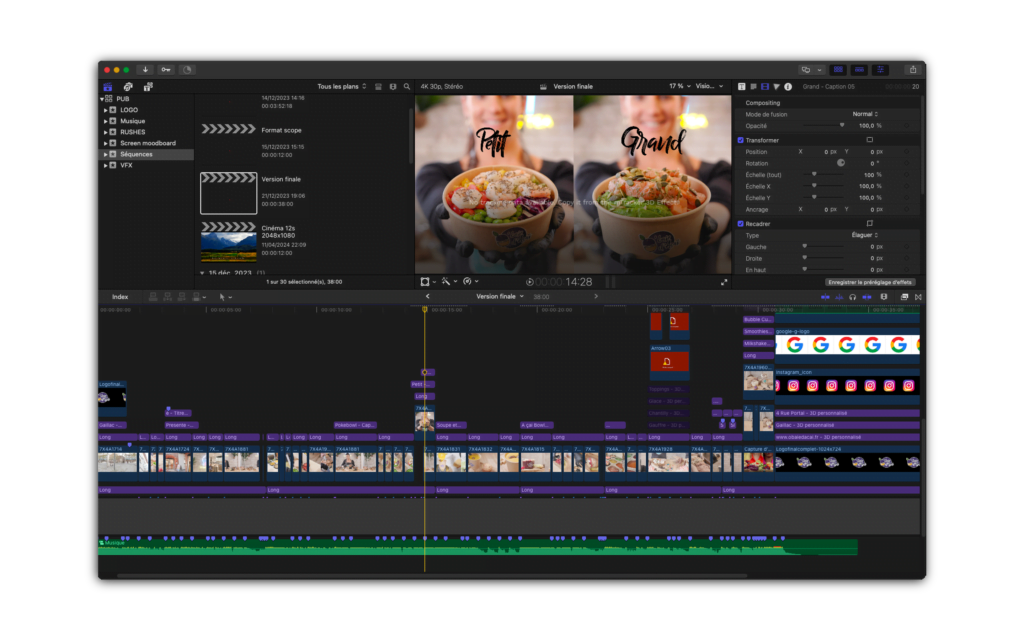The width and height of the screenshot is (1024, 640).
Task: Select the Version finale project thumbnail
Action: point(229,193)
